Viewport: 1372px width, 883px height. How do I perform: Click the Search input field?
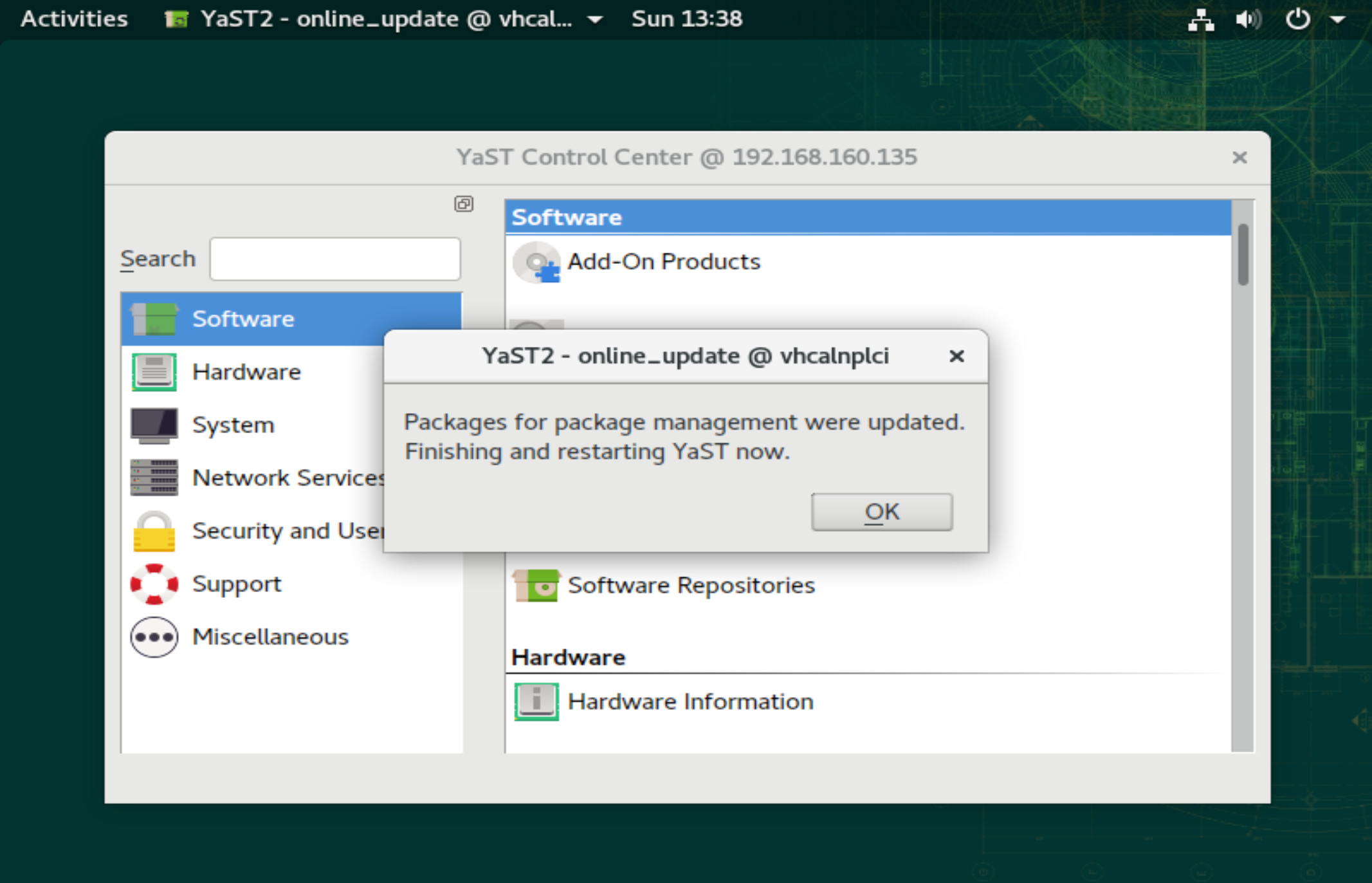[x=334, y=259]
